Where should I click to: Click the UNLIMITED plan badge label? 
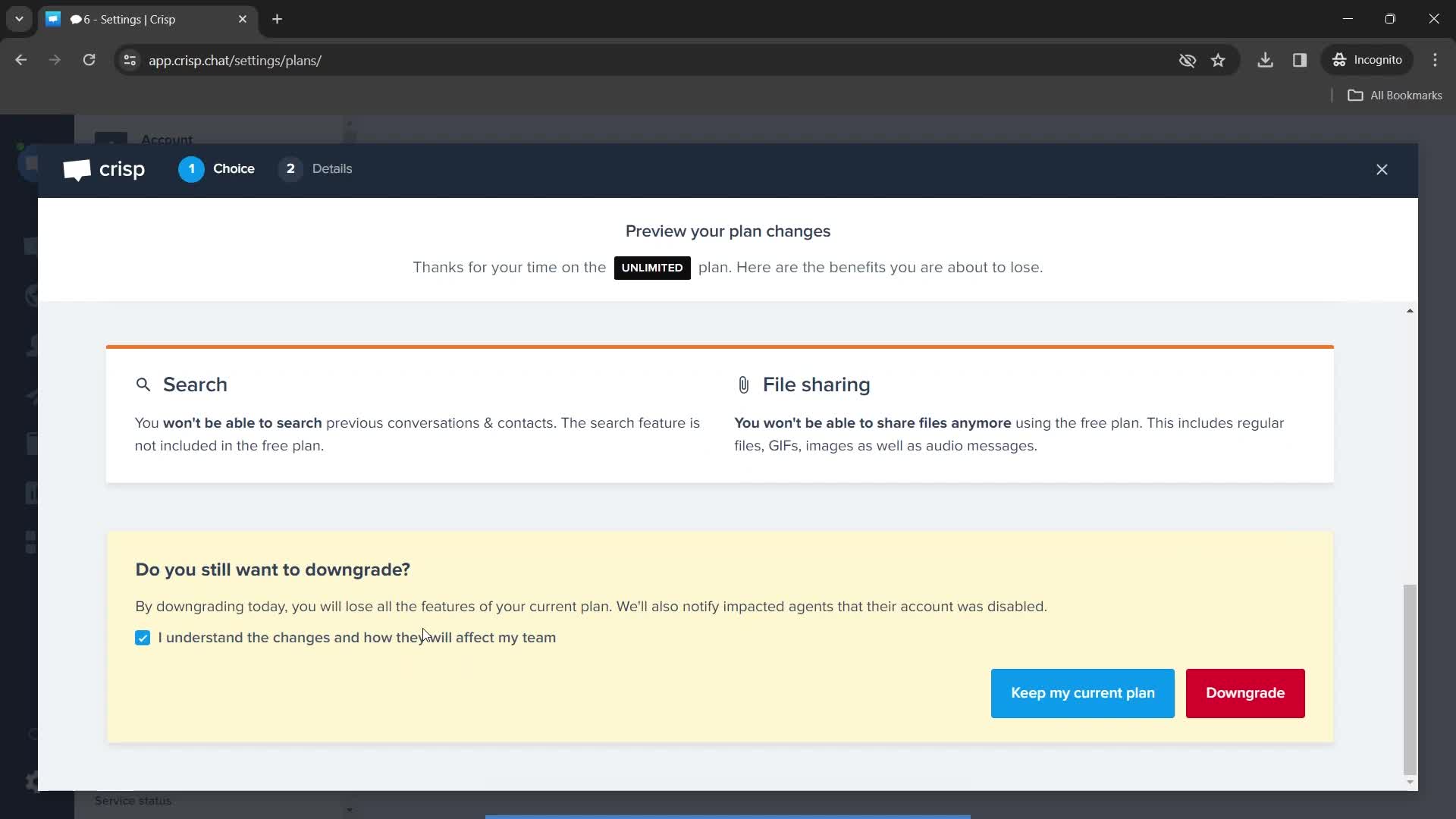(x=652, y=267)
